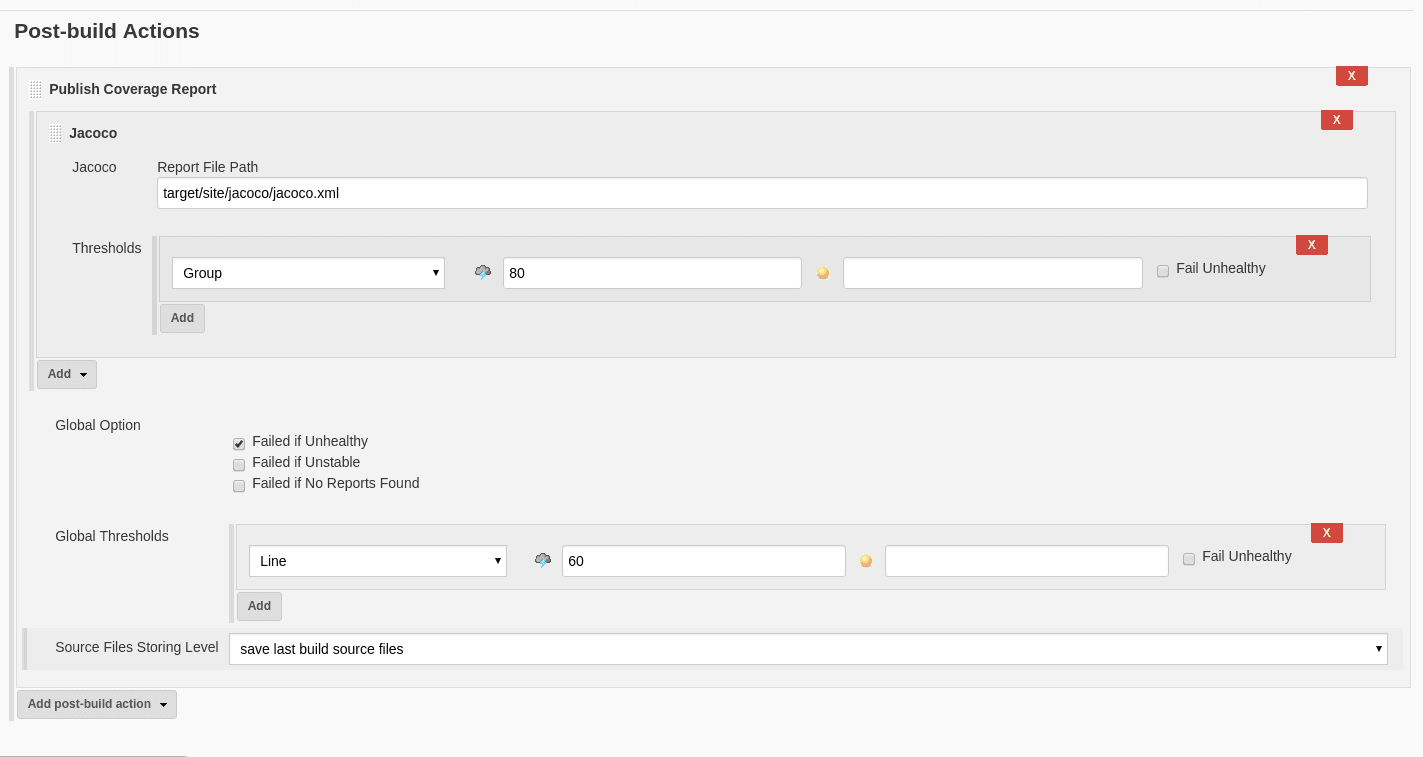Click the yellow ball icon after the 80 field
Screen dimensions: 1423x757
(822, 272)
